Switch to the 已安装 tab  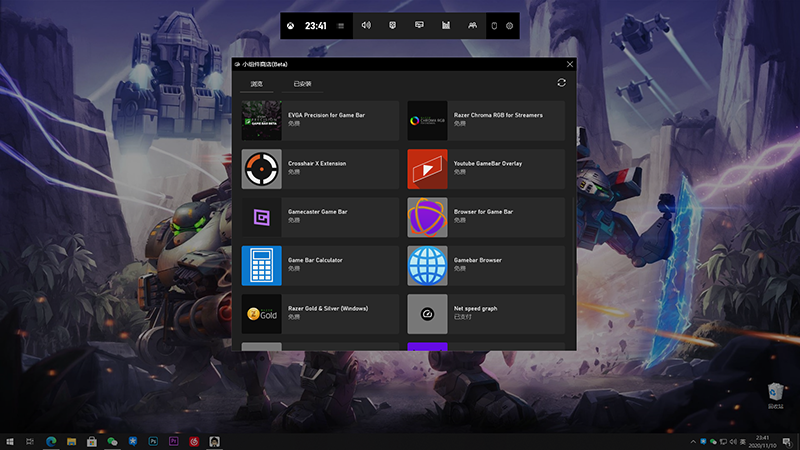tap(302, 84)
